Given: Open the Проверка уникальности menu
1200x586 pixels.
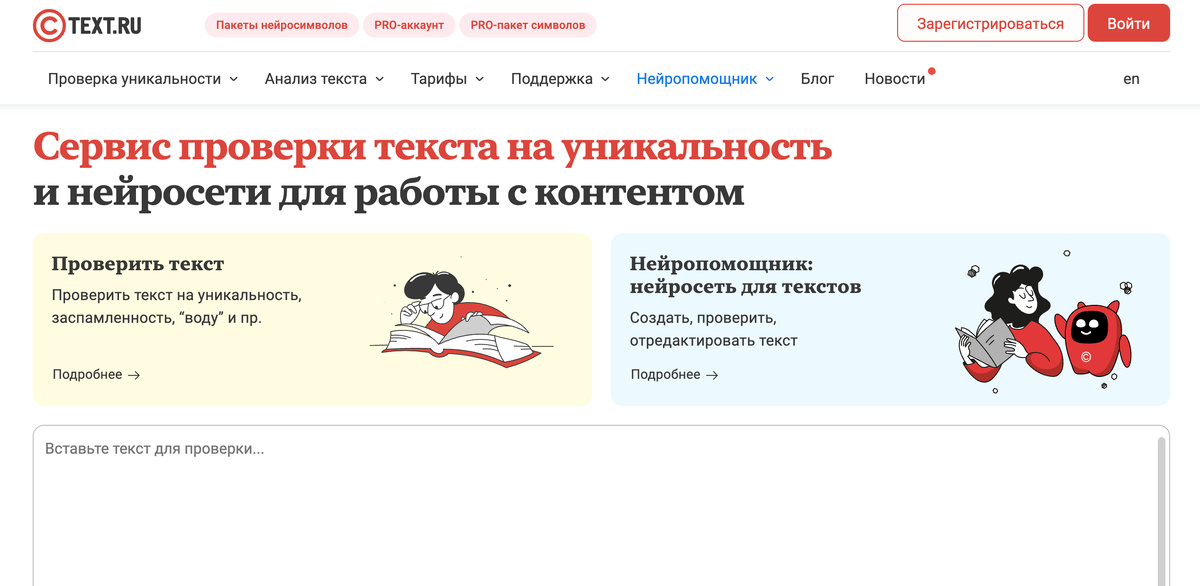Looking at the screenshot, I should [143, 79].
